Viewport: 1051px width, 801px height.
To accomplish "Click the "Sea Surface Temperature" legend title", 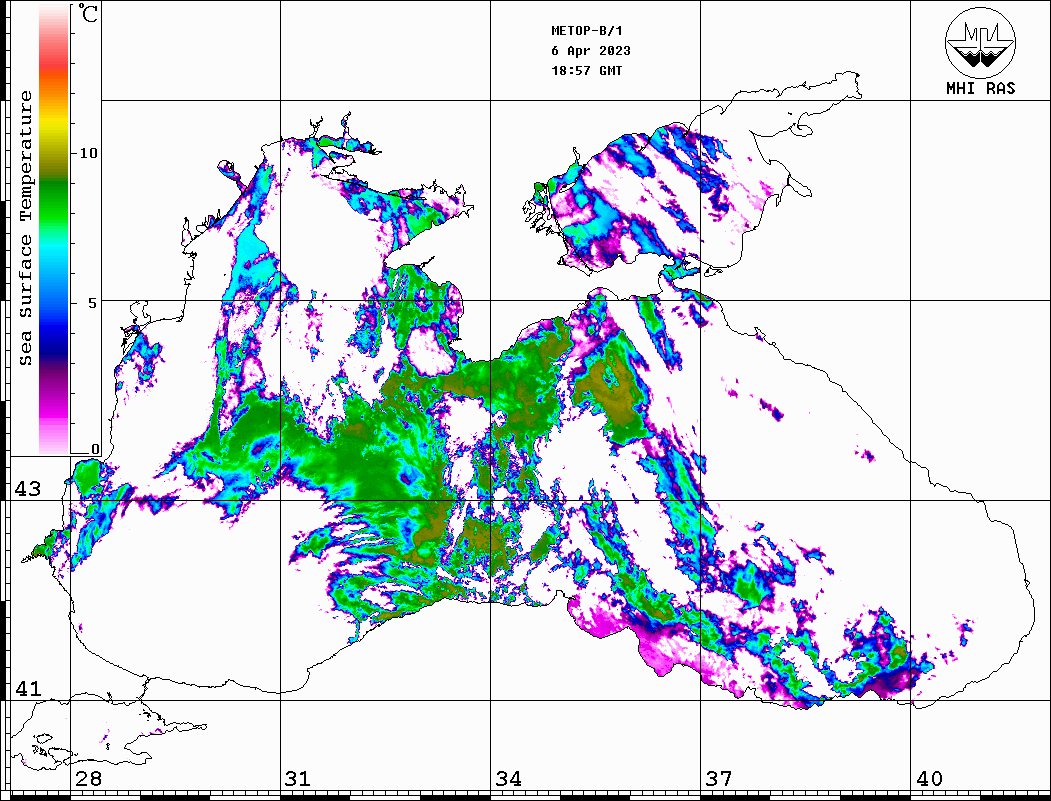I will [x=25, y=228].
